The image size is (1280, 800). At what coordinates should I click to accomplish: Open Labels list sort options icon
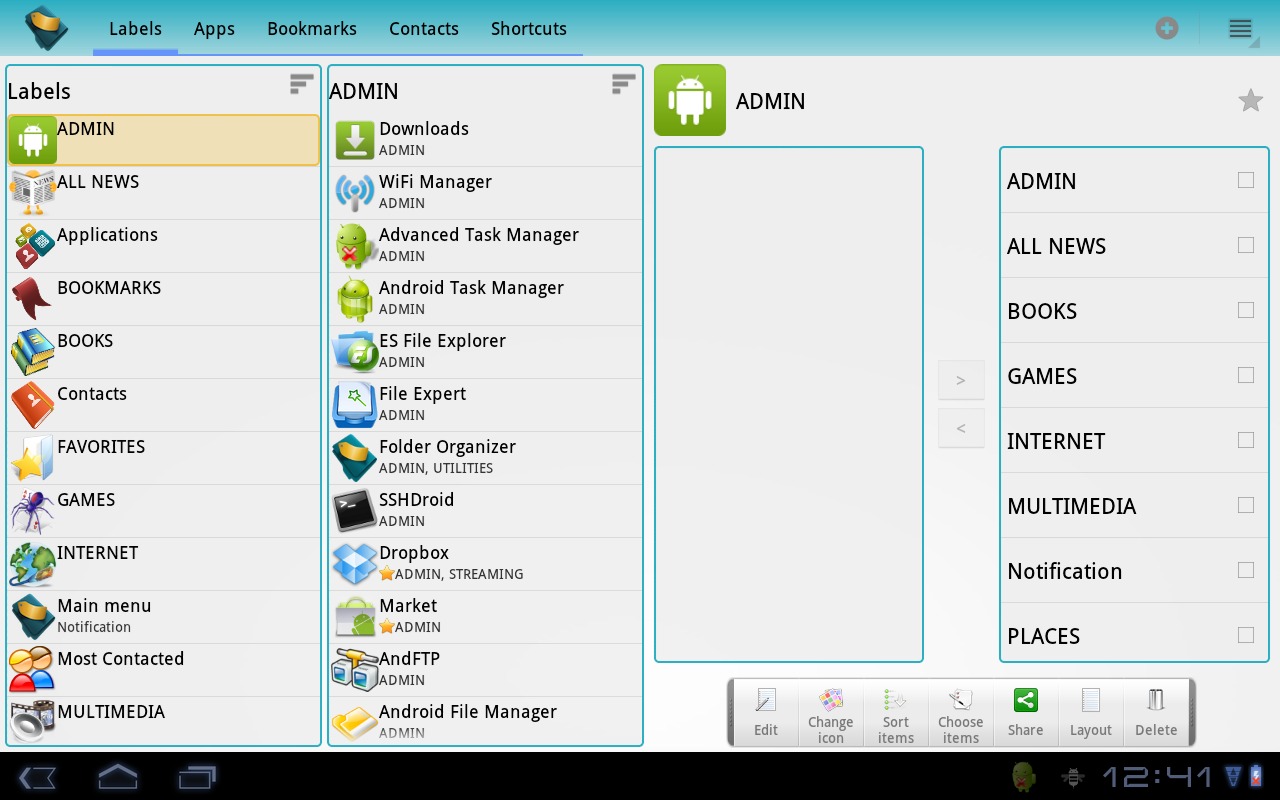click(302, 85)
